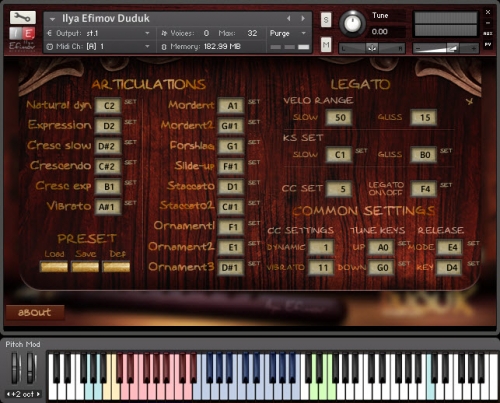Go to previous instrument with left arrow
This screenshot has height=403, width=500.
tap(289, 19)
